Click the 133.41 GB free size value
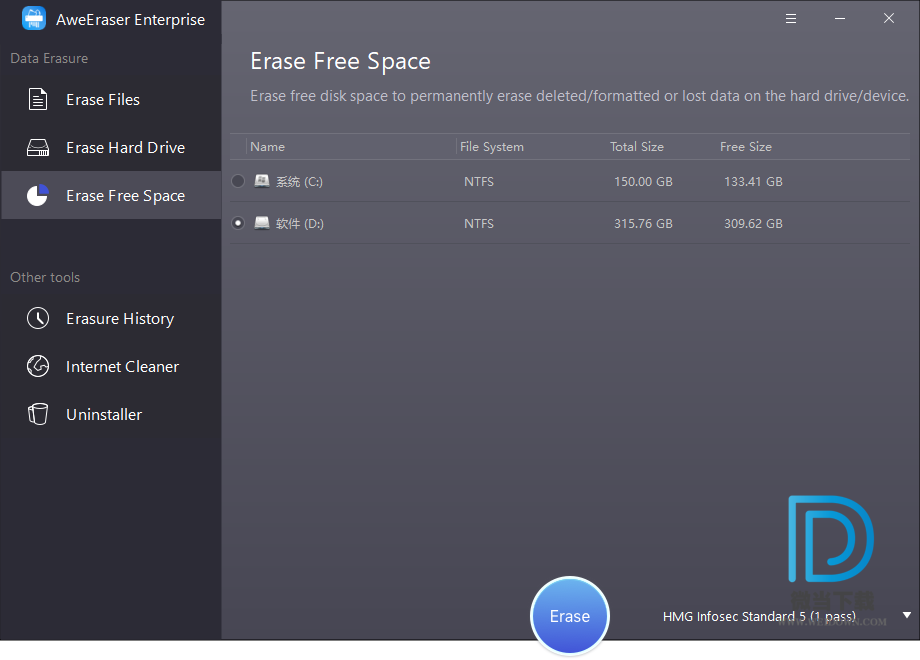This screenshot has width=920, height=660. click(x=753, y=181)
